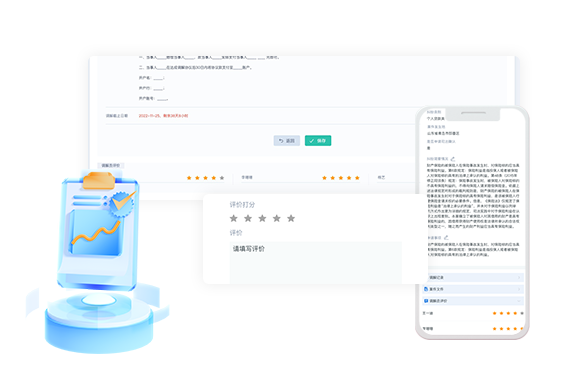Select the fourth grey star under 评价打分
Viewport: 570px width, 375px height.
(x=277, y=218)
